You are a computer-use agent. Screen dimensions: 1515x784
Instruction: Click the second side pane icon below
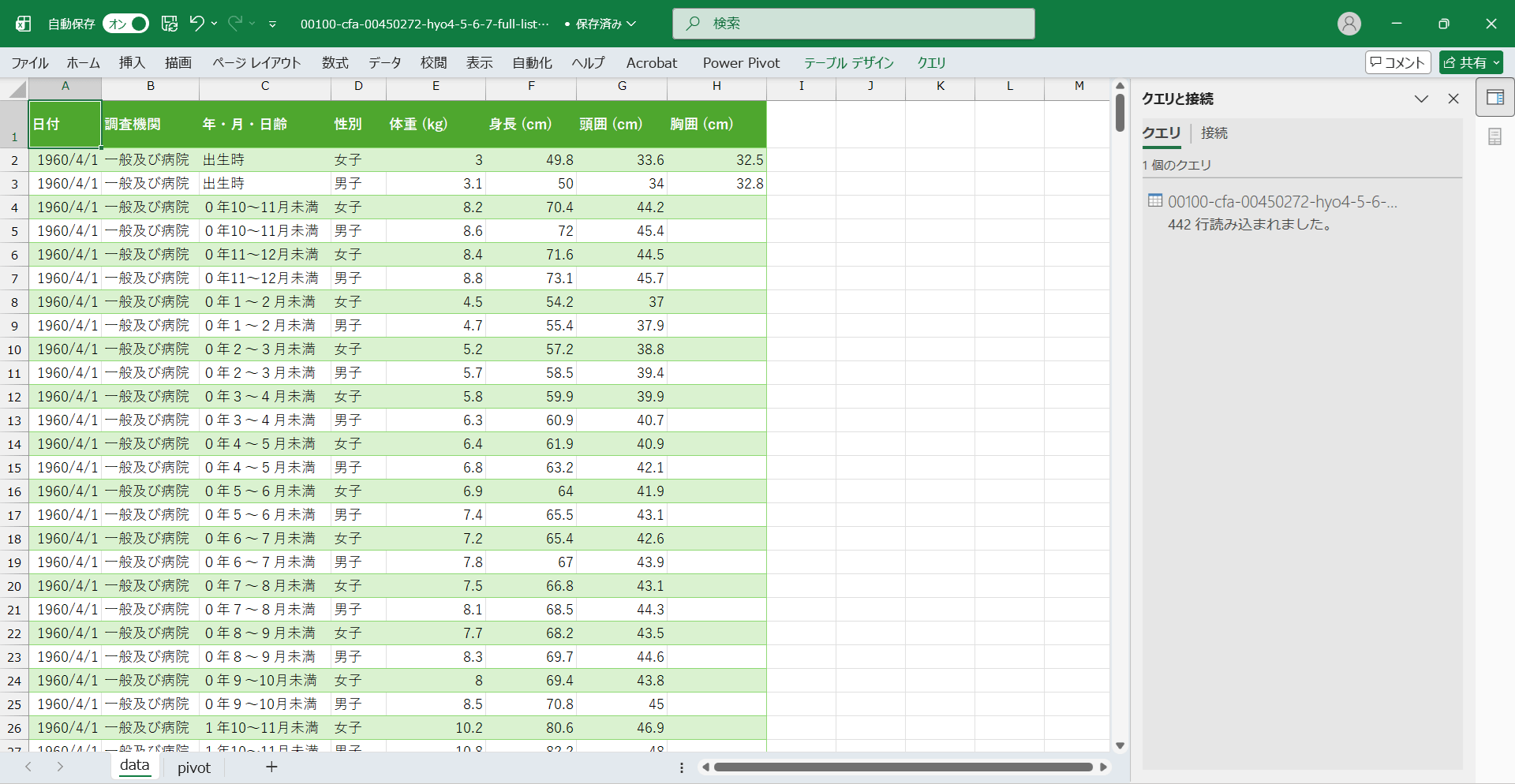click(x=1494, y=137)
